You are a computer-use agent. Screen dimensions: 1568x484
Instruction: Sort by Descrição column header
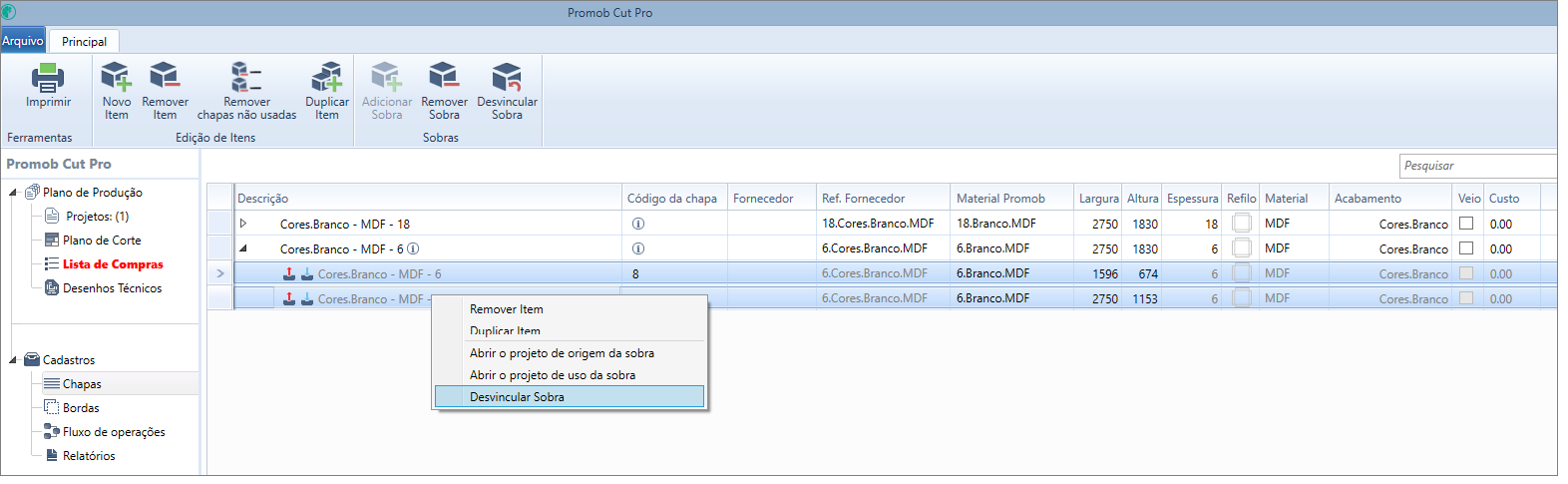pyautogui.click(x=428, y=198)
